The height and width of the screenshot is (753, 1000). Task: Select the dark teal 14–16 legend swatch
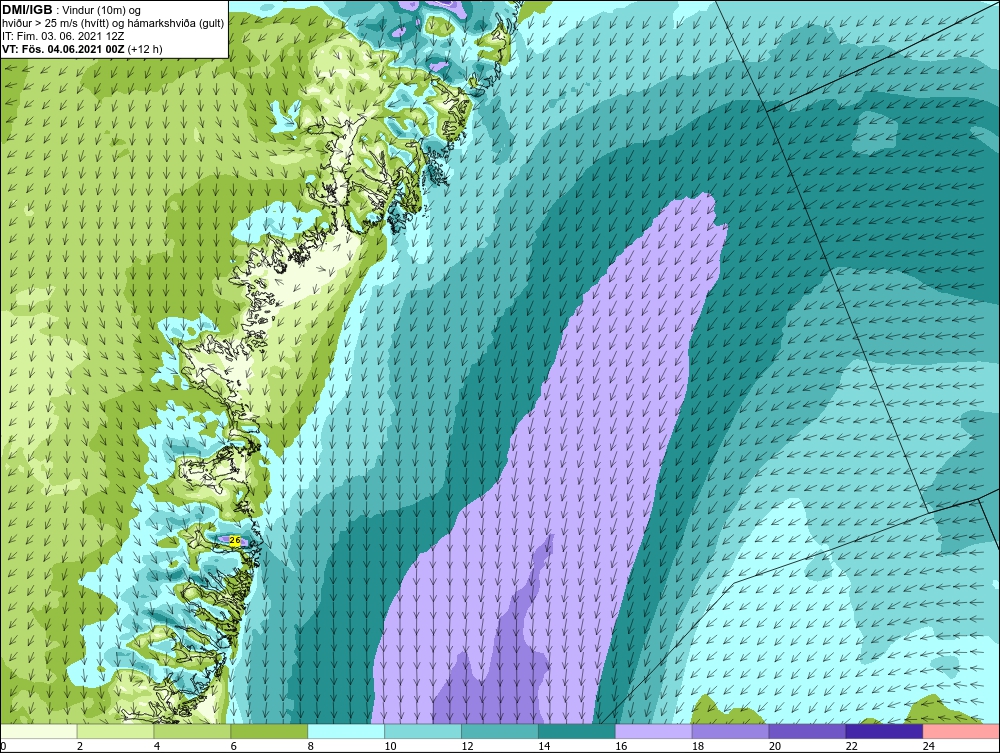[577, 731]
